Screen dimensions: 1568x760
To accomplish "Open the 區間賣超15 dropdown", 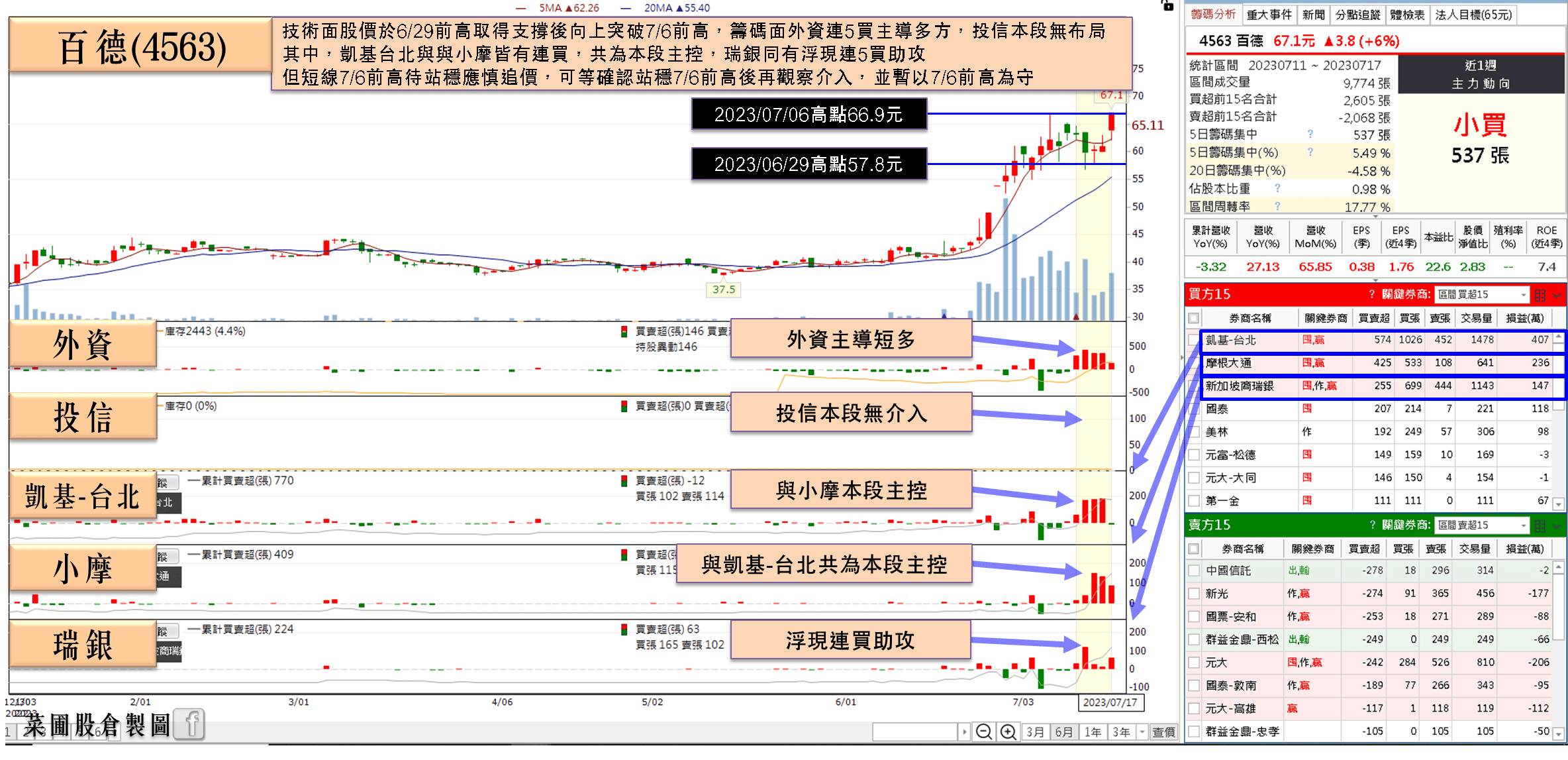I will [x=1481, y=525].
